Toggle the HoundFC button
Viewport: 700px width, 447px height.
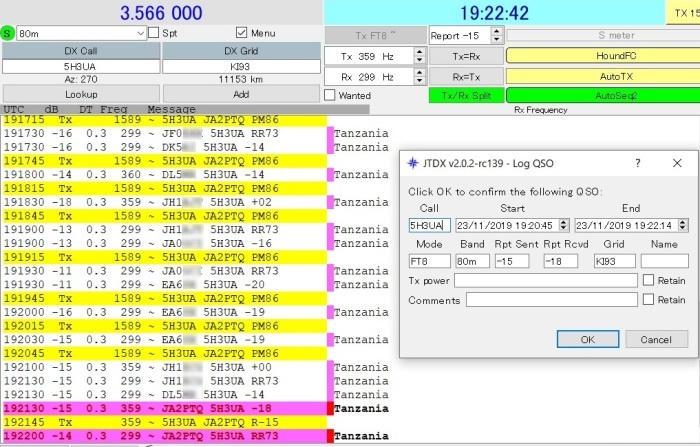(x=603, y=56)
